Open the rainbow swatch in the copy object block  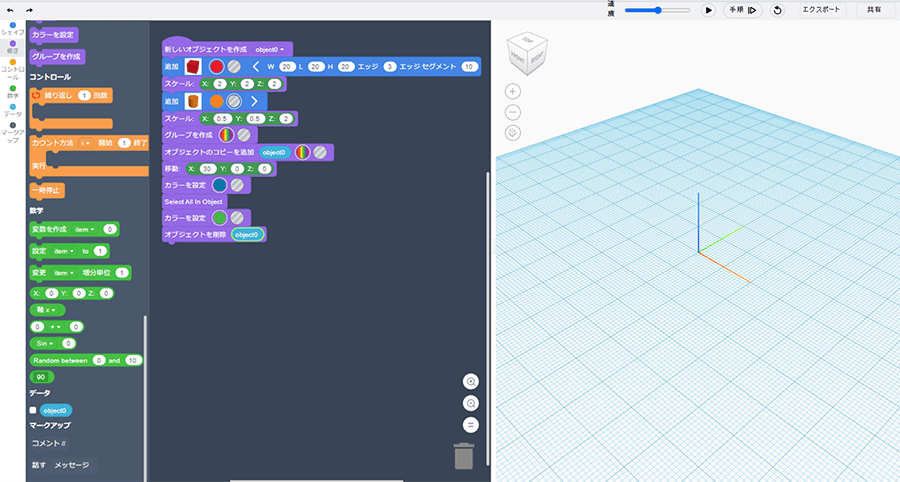coord(302,152)
